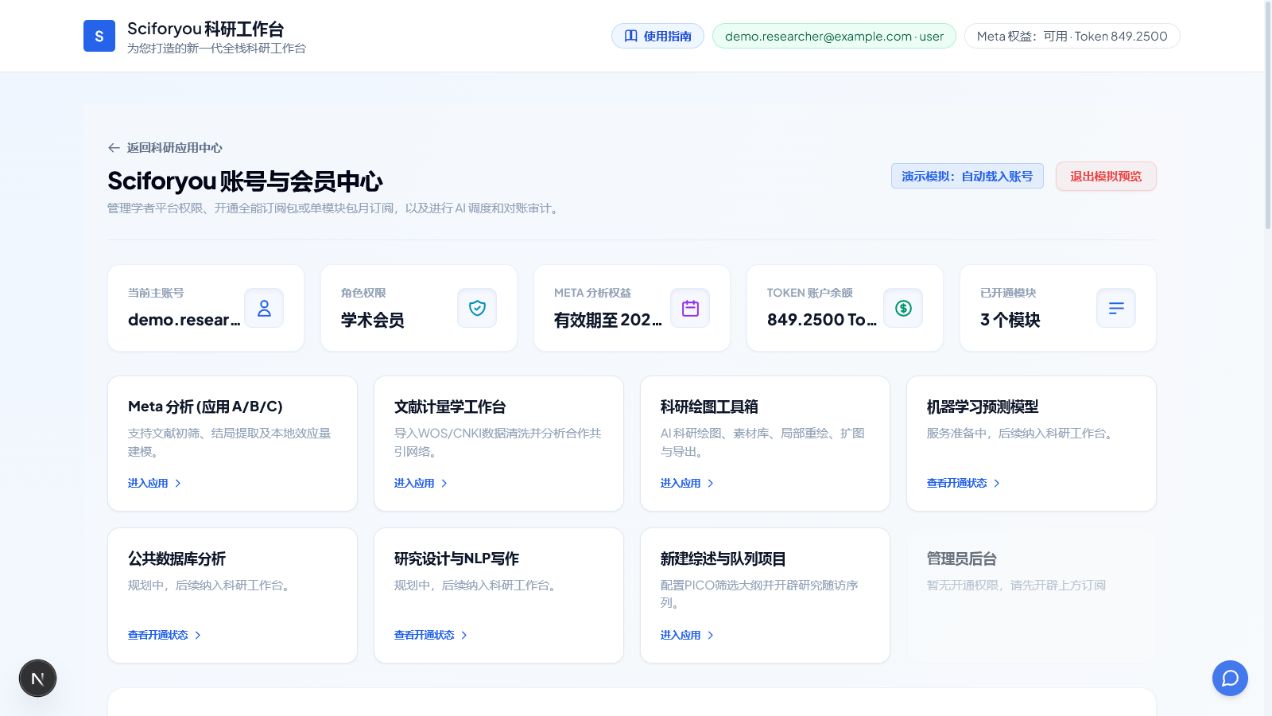Click the 文献计量学工作台 card title

click(x=450, y=407)
